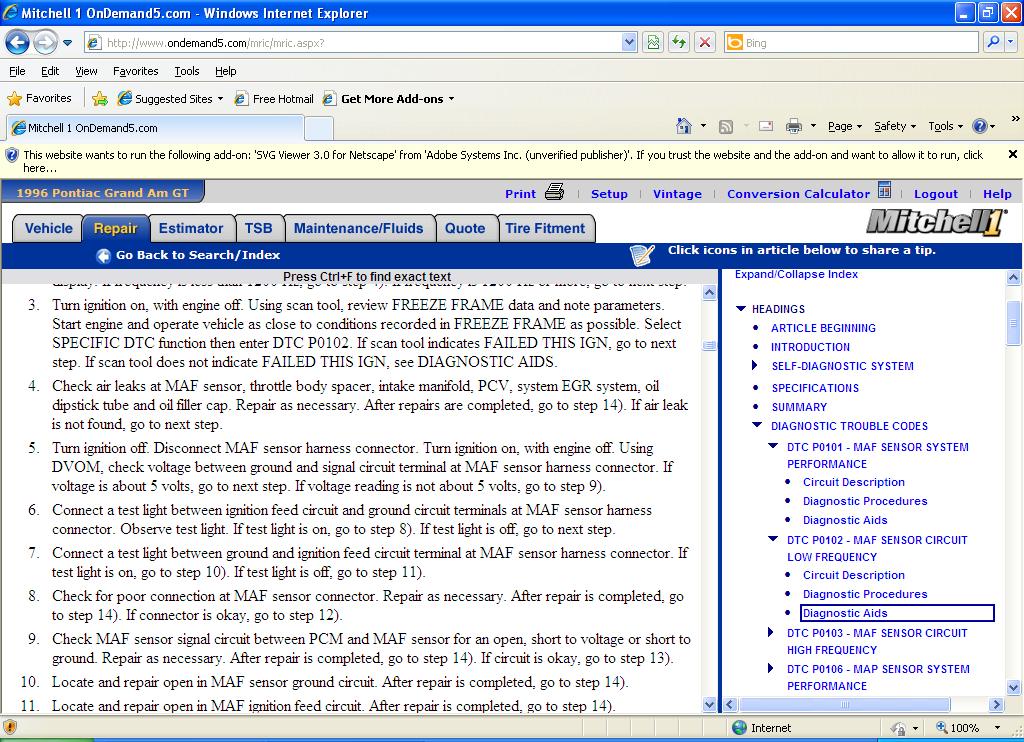
Task: Click article pane vertical scrollbar
Action: pos(709,499)
